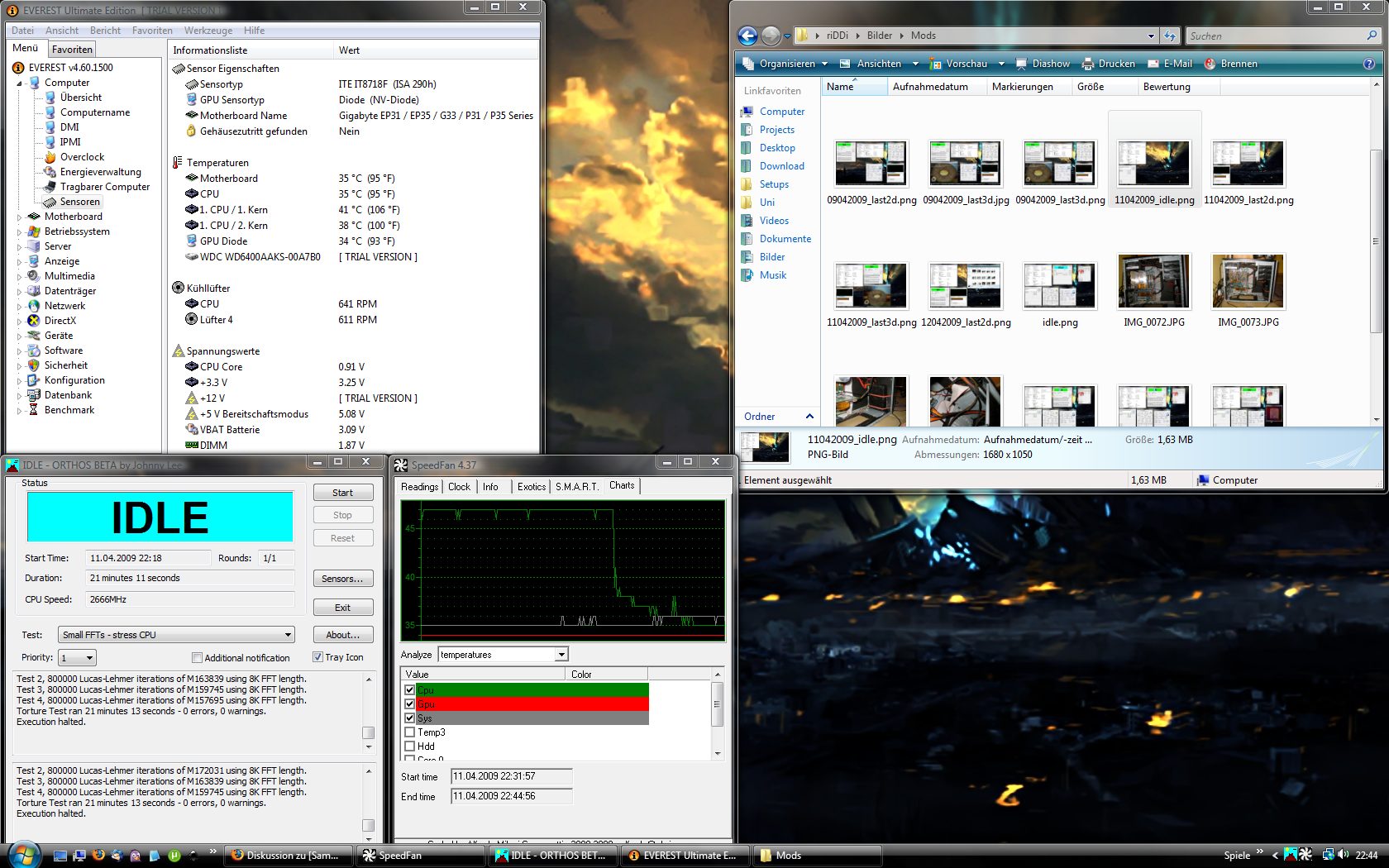Viewport: 1389px width, 868px height.
Task: Switch to the Exotics tab in SpeedFan
Action: click(532, 487)
